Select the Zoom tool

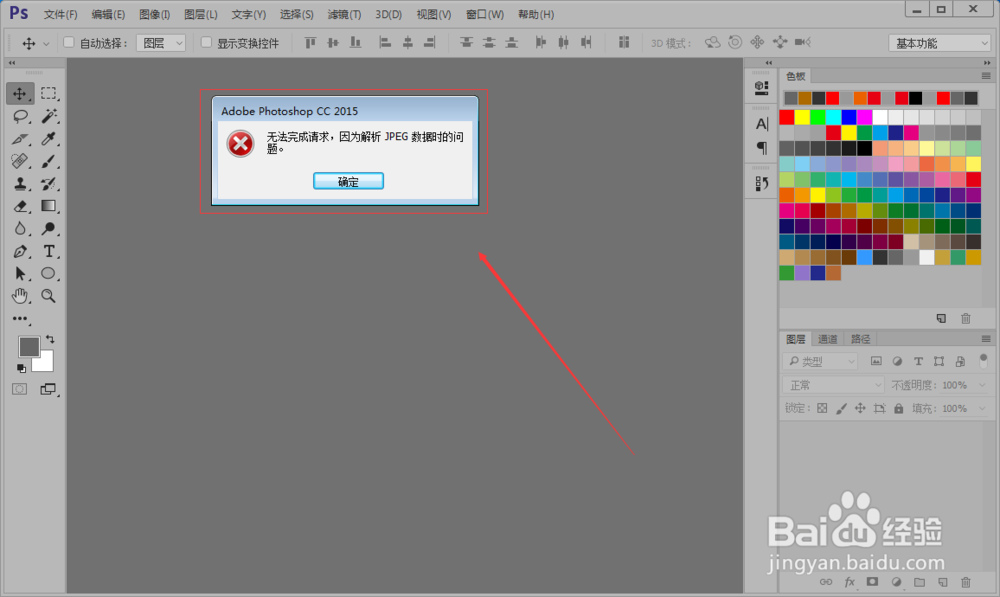pyautogui.click(x=48, y=296)
